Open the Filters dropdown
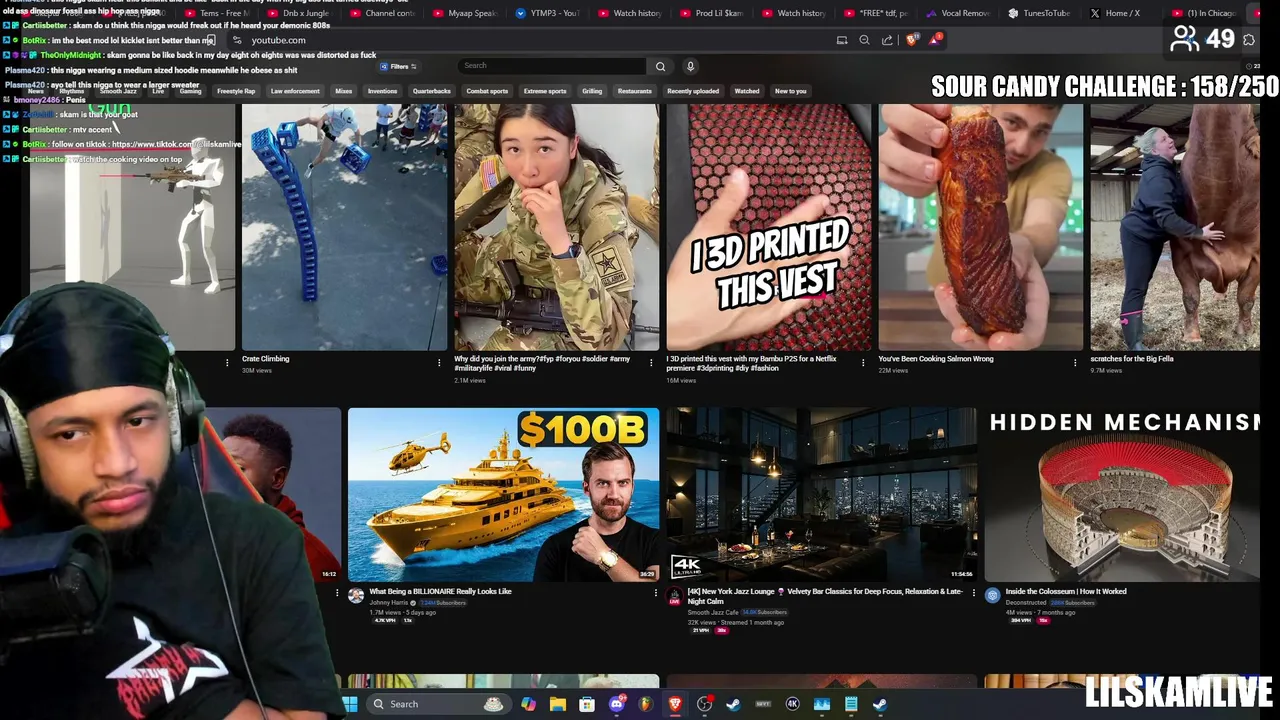This screenshot has height=720, width=1280. point(398,66)
